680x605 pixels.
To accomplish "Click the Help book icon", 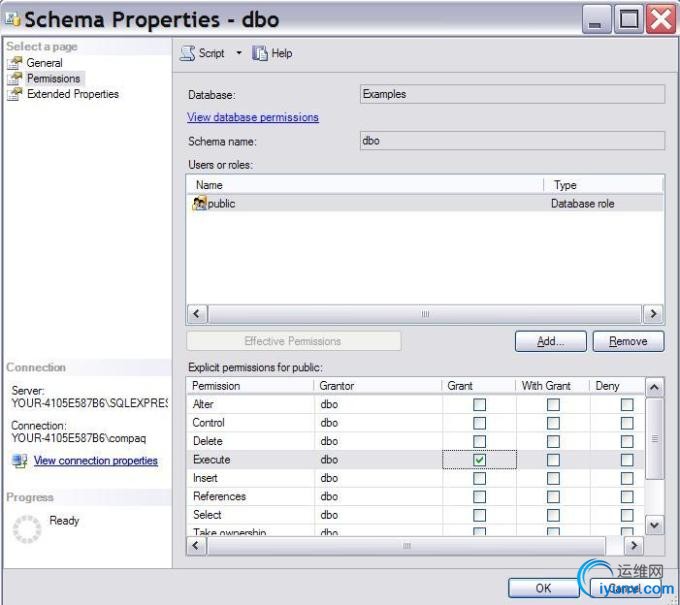I will click(x=260, y=53).
